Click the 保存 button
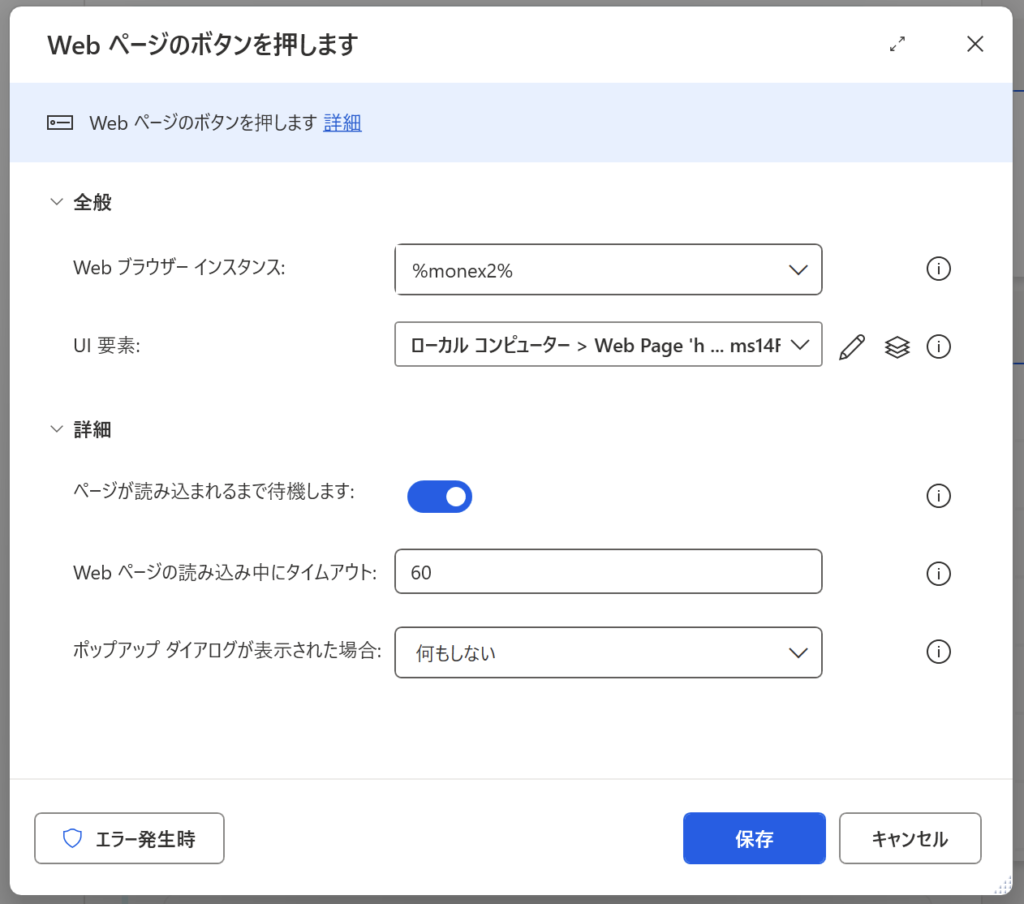The image size is (1024, 904). pos(754,839)
